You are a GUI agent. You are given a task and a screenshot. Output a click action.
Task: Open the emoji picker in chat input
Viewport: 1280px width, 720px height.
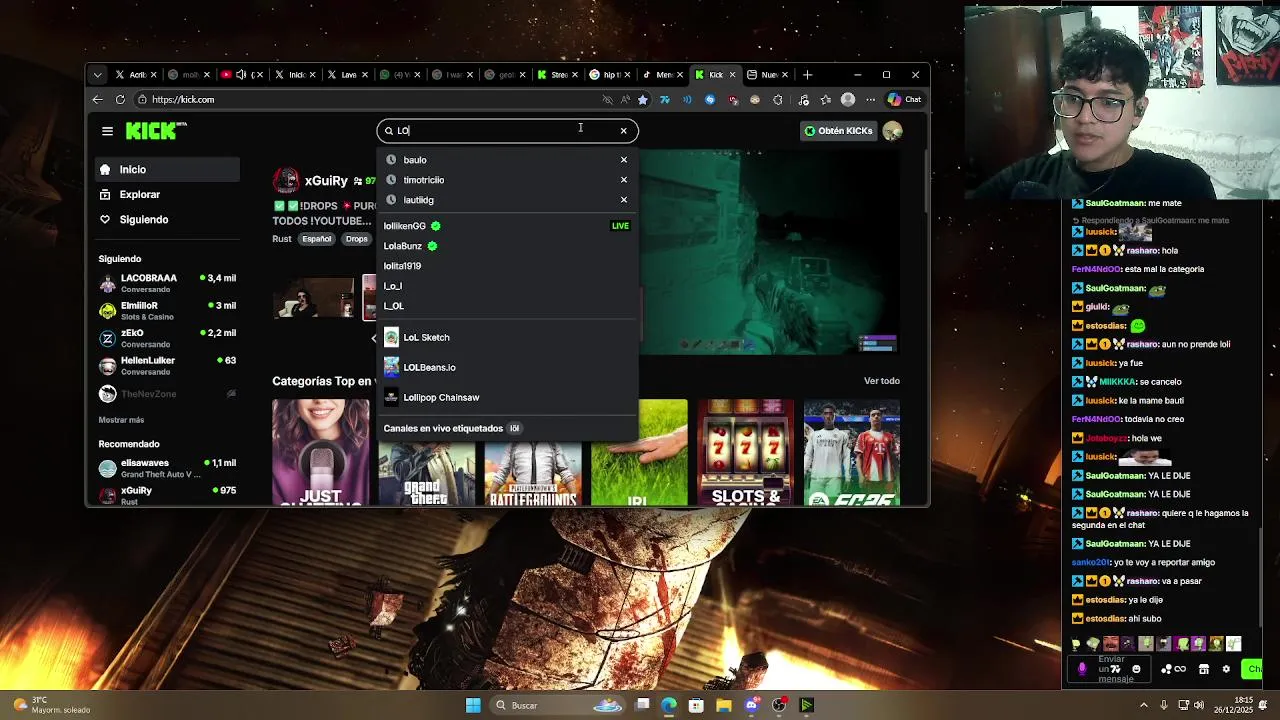(1136, 669)
